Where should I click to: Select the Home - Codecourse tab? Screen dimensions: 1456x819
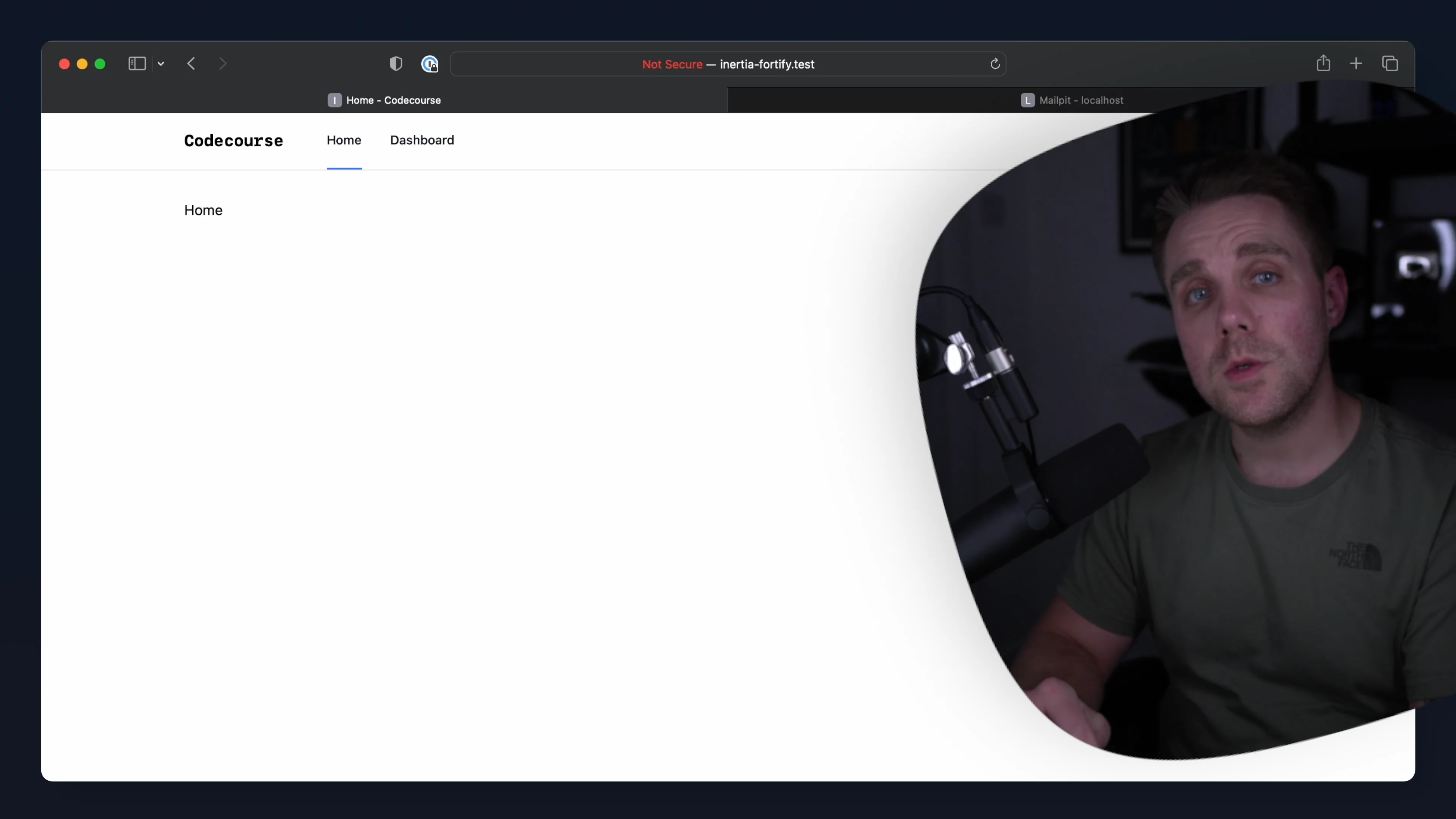click(x=384, y=100)
